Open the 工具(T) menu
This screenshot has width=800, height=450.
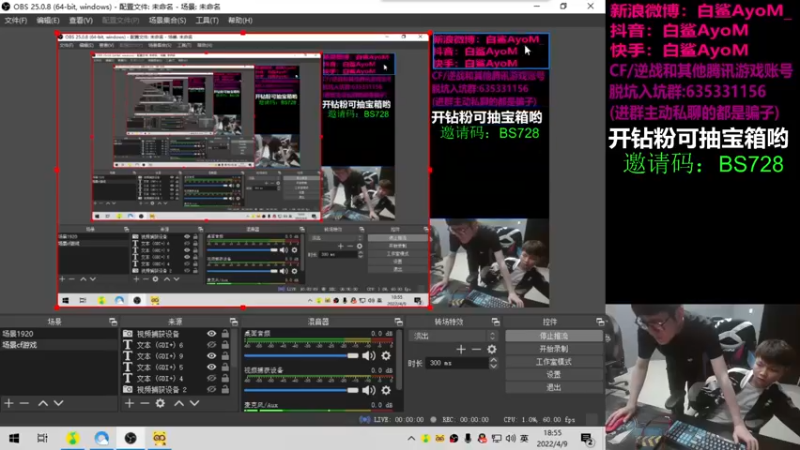tap(207, 20)
